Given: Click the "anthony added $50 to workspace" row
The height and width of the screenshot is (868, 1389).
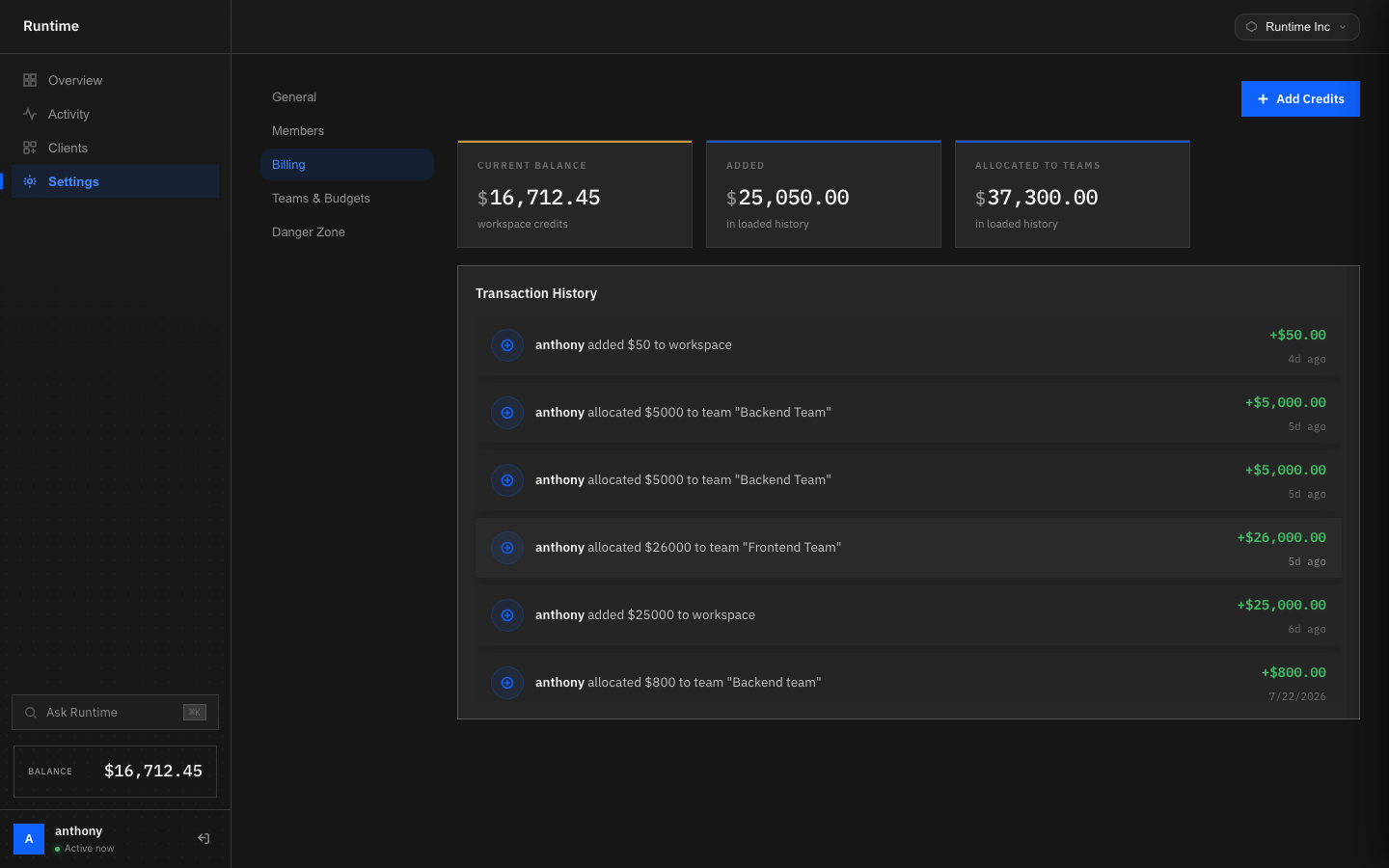Looking at the screenshot, I should click(909, 345).
